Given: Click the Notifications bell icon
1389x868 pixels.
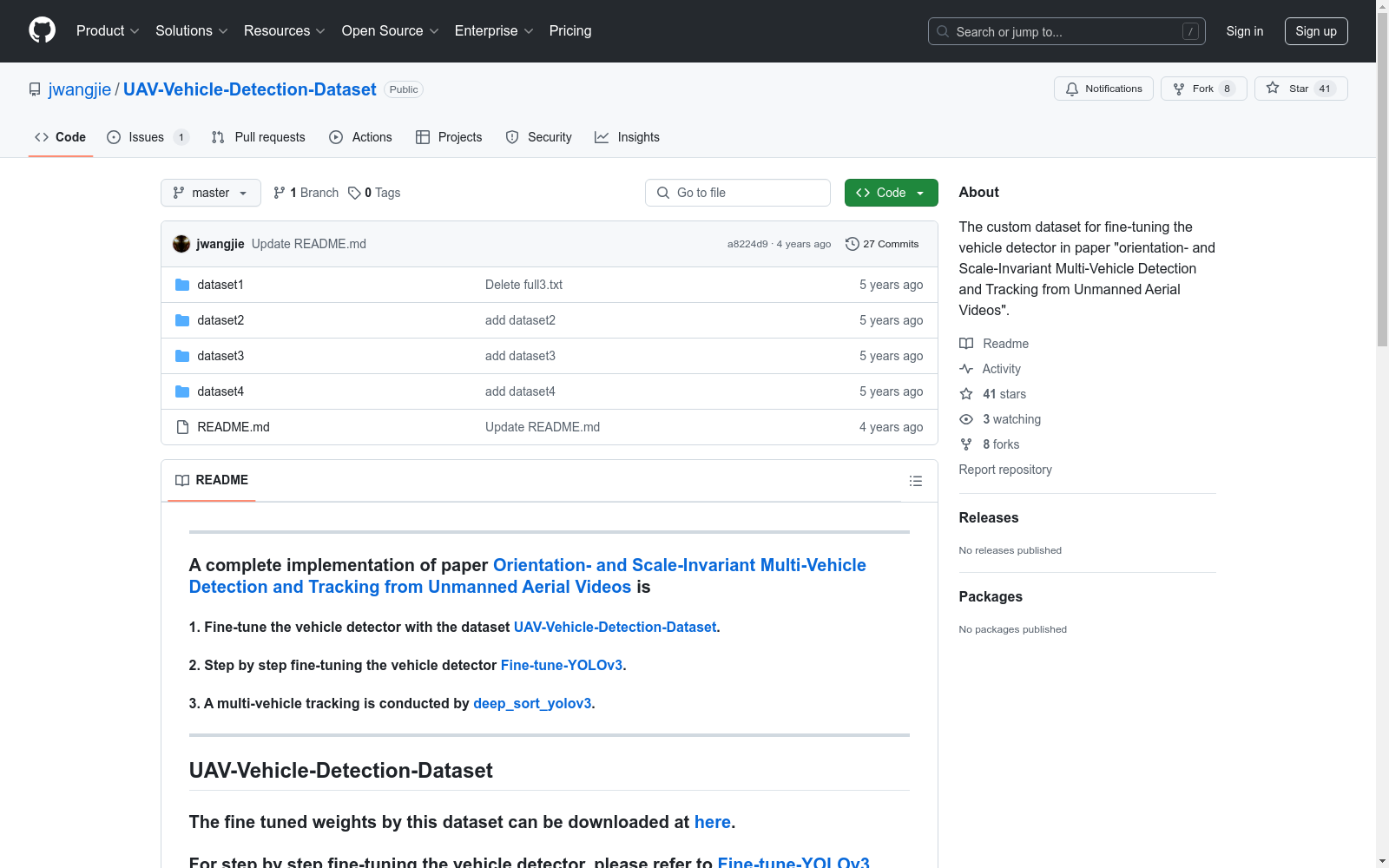Looking at the screenshot, I should [x=1072, y=89].
